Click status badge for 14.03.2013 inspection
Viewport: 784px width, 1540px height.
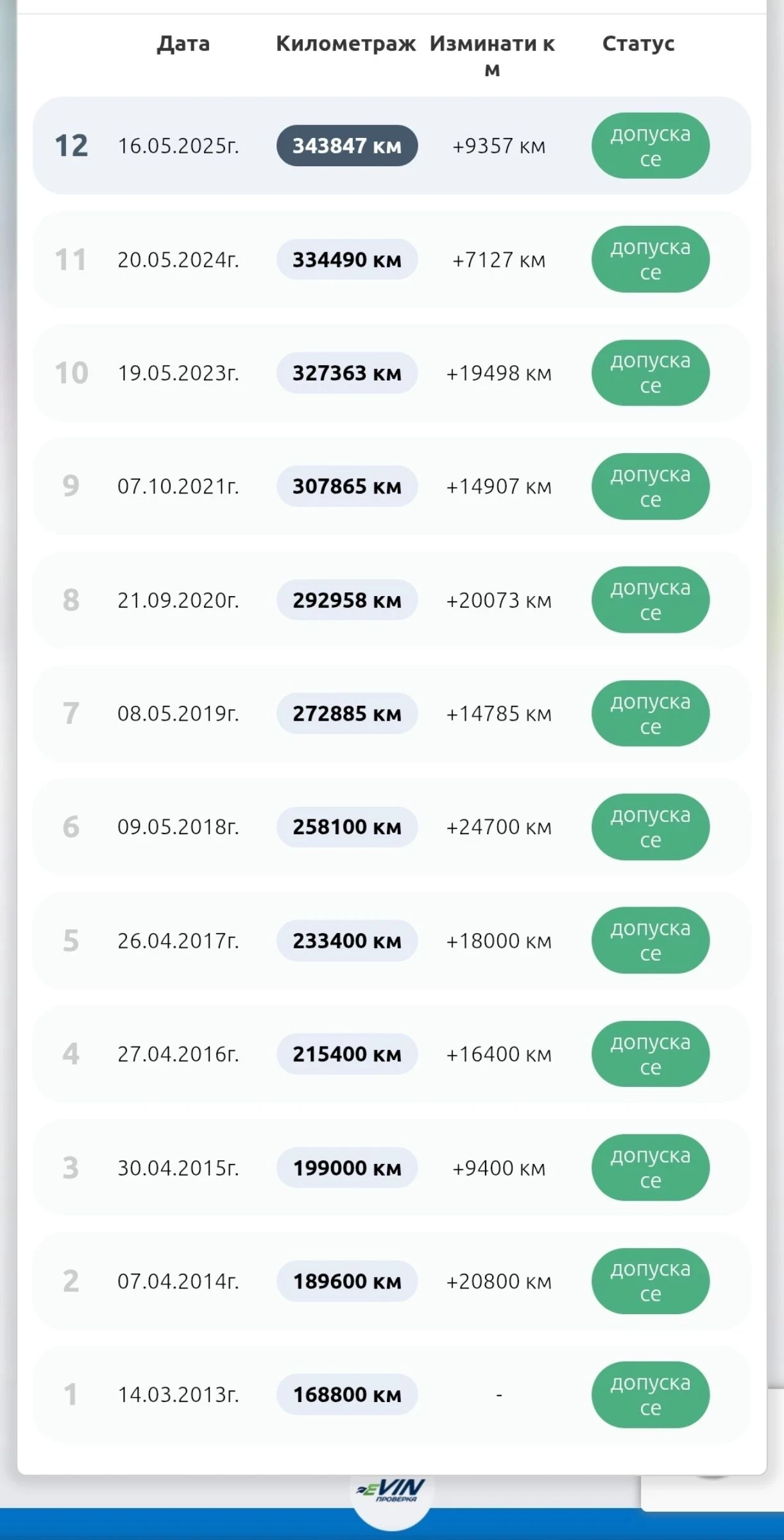[650, 1394]
